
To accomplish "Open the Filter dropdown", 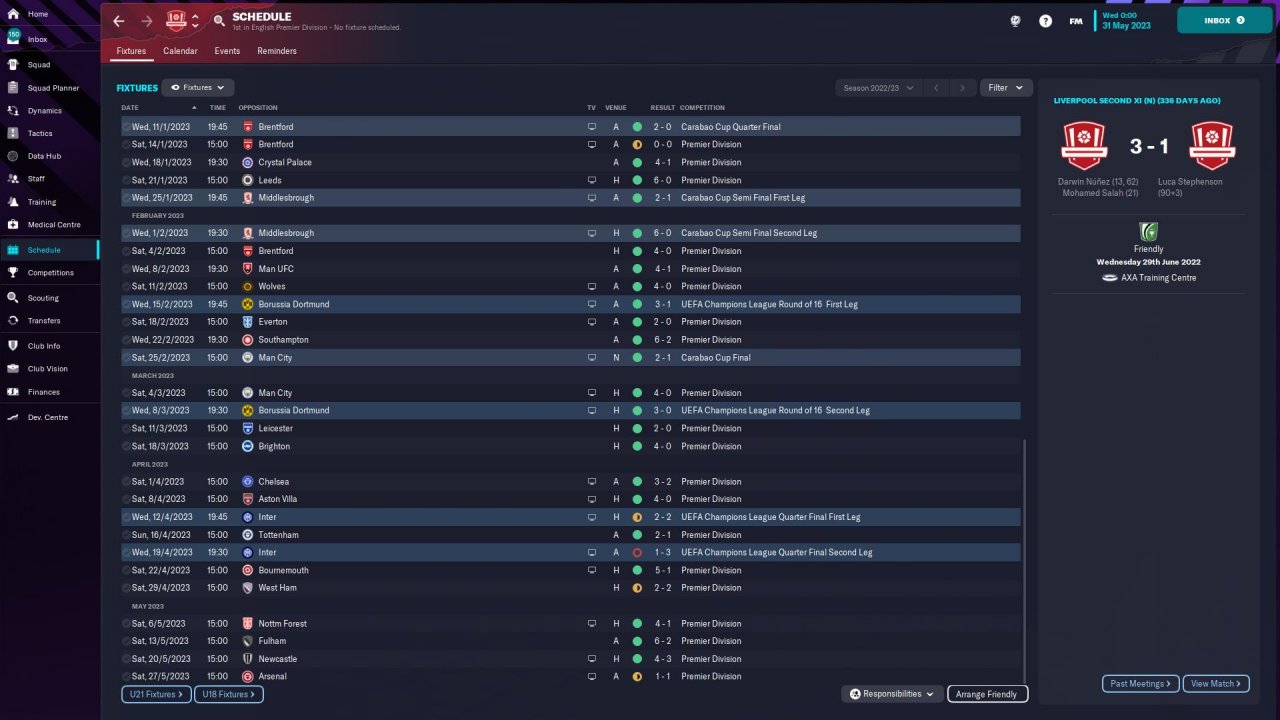I will (x=1006, y=88).
